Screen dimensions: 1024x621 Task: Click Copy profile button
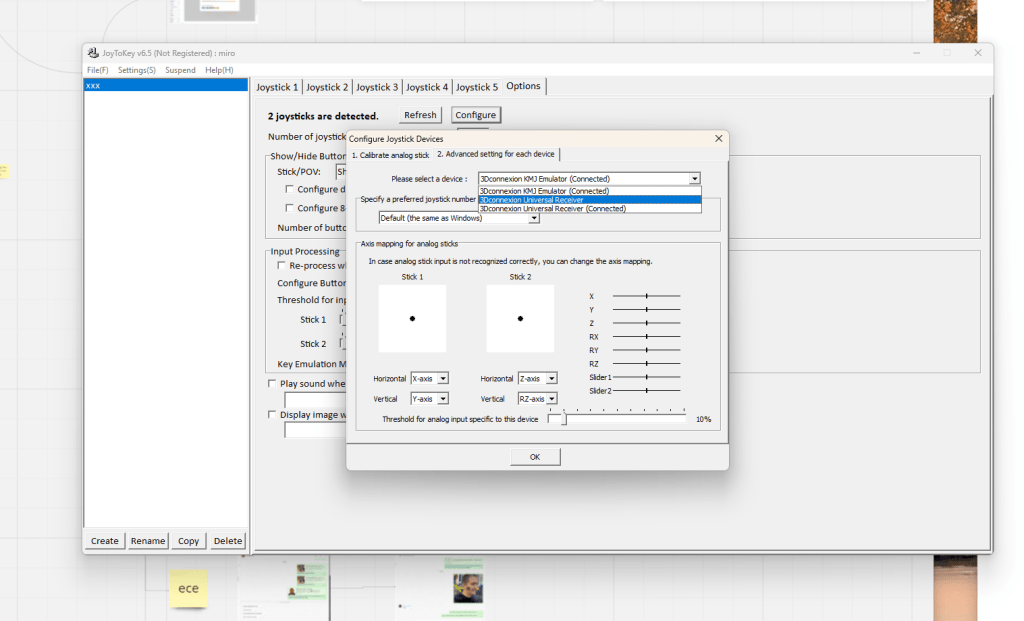(x=189, y=541)
